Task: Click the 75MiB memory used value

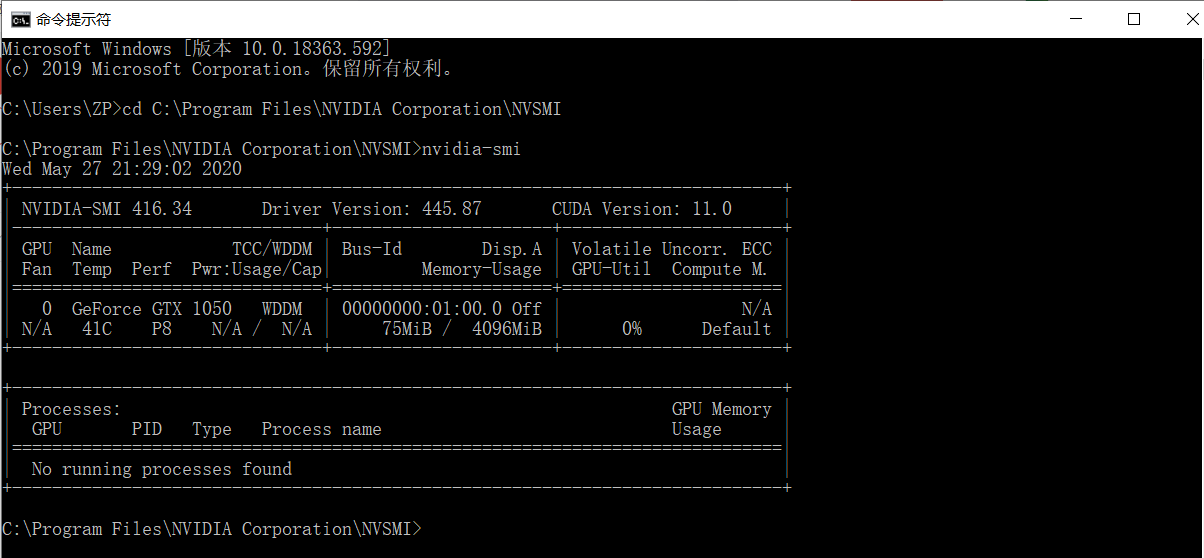Action: click(x=407, y=329)
